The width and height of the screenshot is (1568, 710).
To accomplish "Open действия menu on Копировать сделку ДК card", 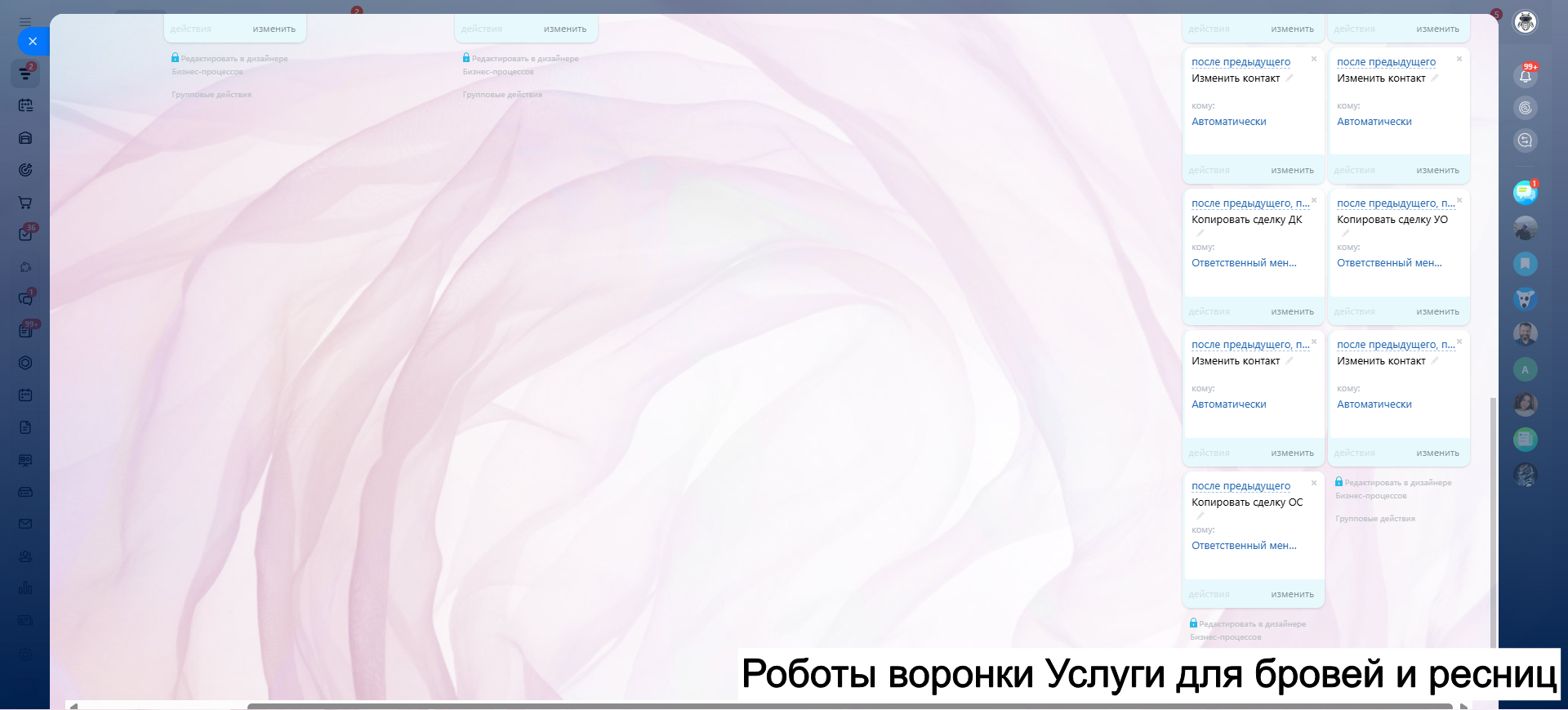I will [1209, 312].
